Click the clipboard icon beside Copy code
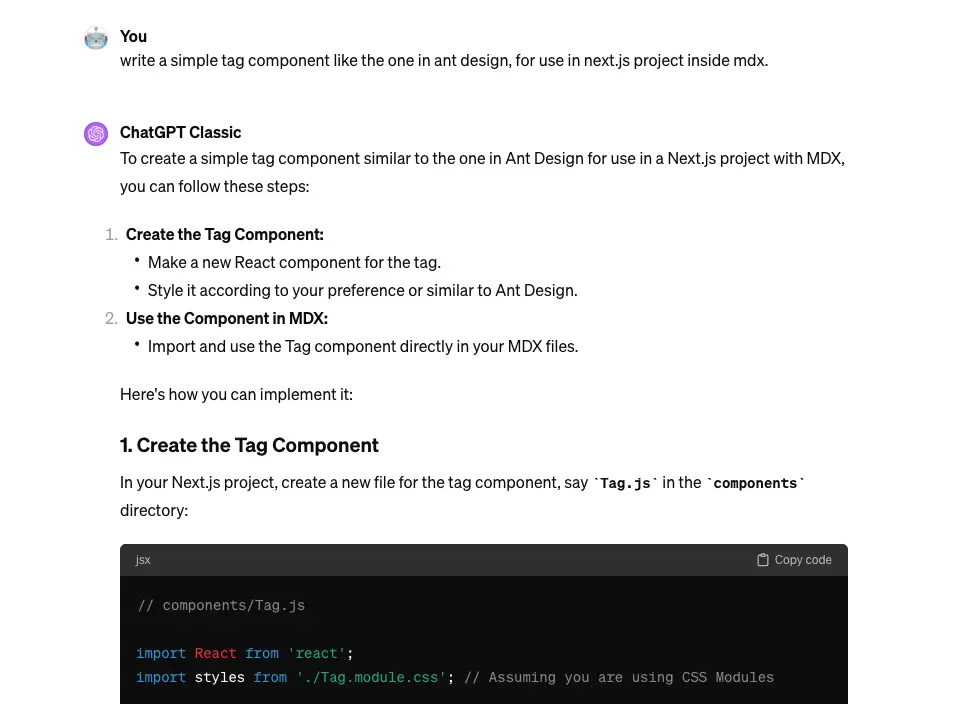Image resolution: width=958 pixels, height=704 pixels. pos(763,560)
